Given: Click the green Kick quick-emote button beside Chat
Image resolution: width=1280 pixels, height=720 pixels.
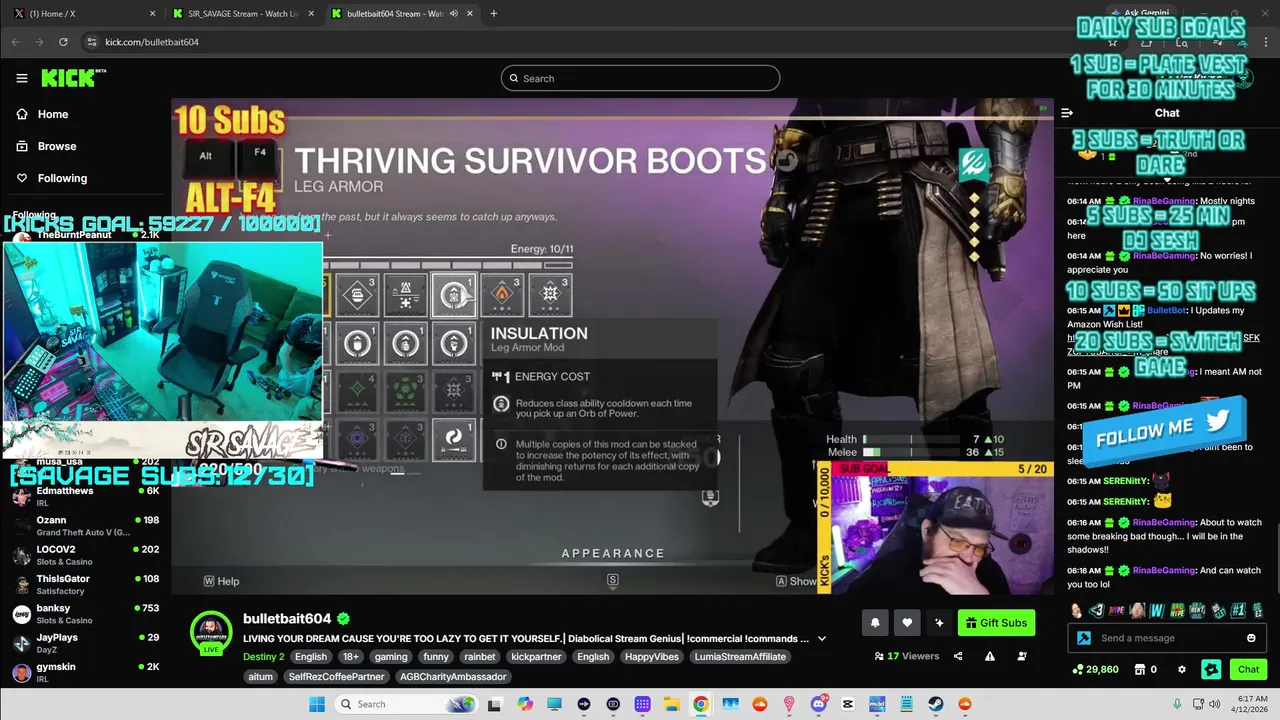Looking at the screenshot, I should [x=1211, y=669].
